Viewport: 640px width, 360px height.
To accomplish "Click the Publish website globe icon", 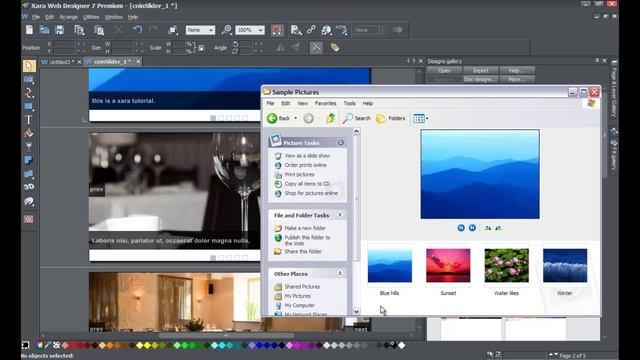I will click(326, 30).
